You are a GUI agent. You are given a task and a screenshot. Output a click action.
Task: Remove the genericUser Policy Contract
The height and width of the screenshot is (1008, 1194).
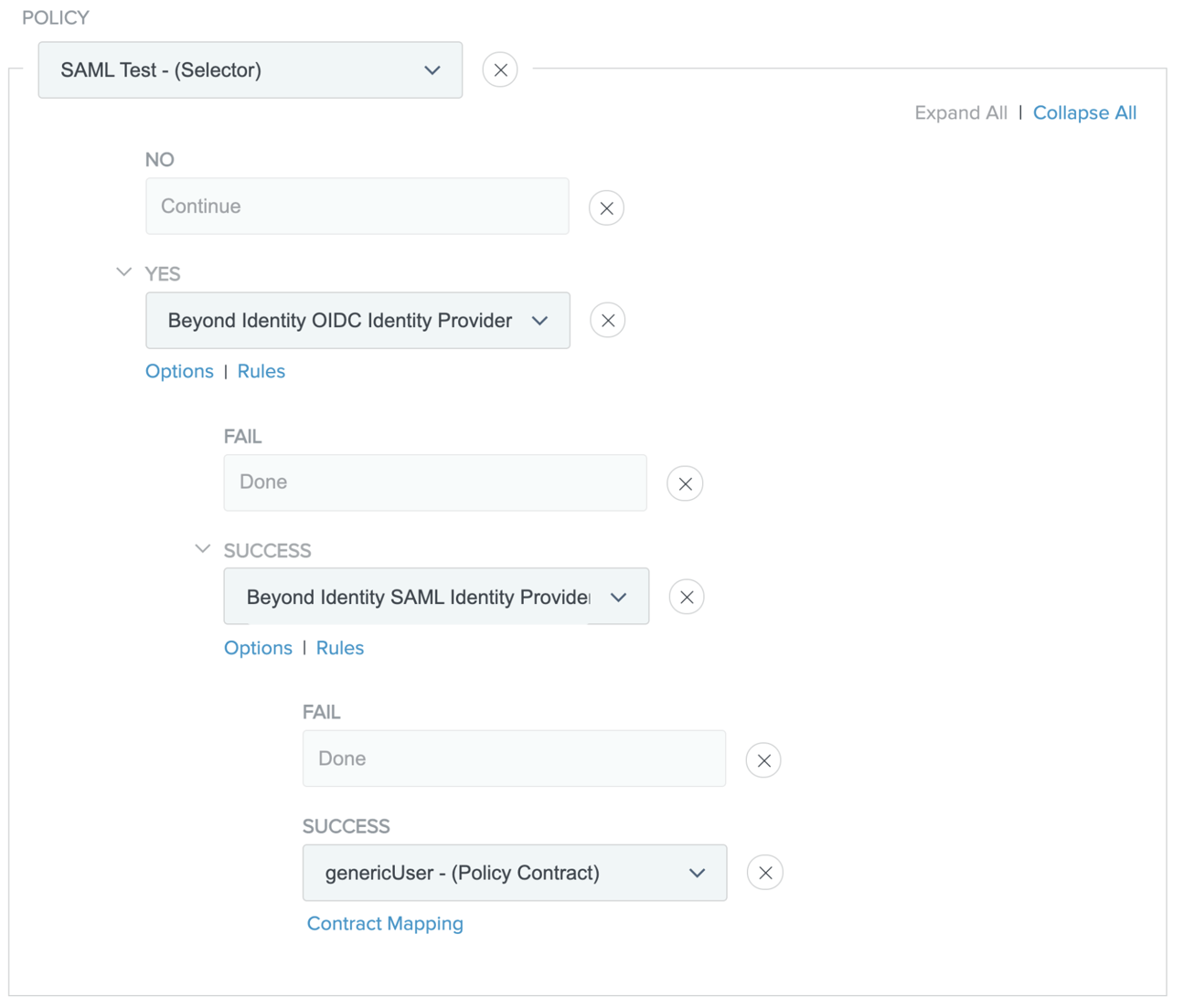click(765, 874)
